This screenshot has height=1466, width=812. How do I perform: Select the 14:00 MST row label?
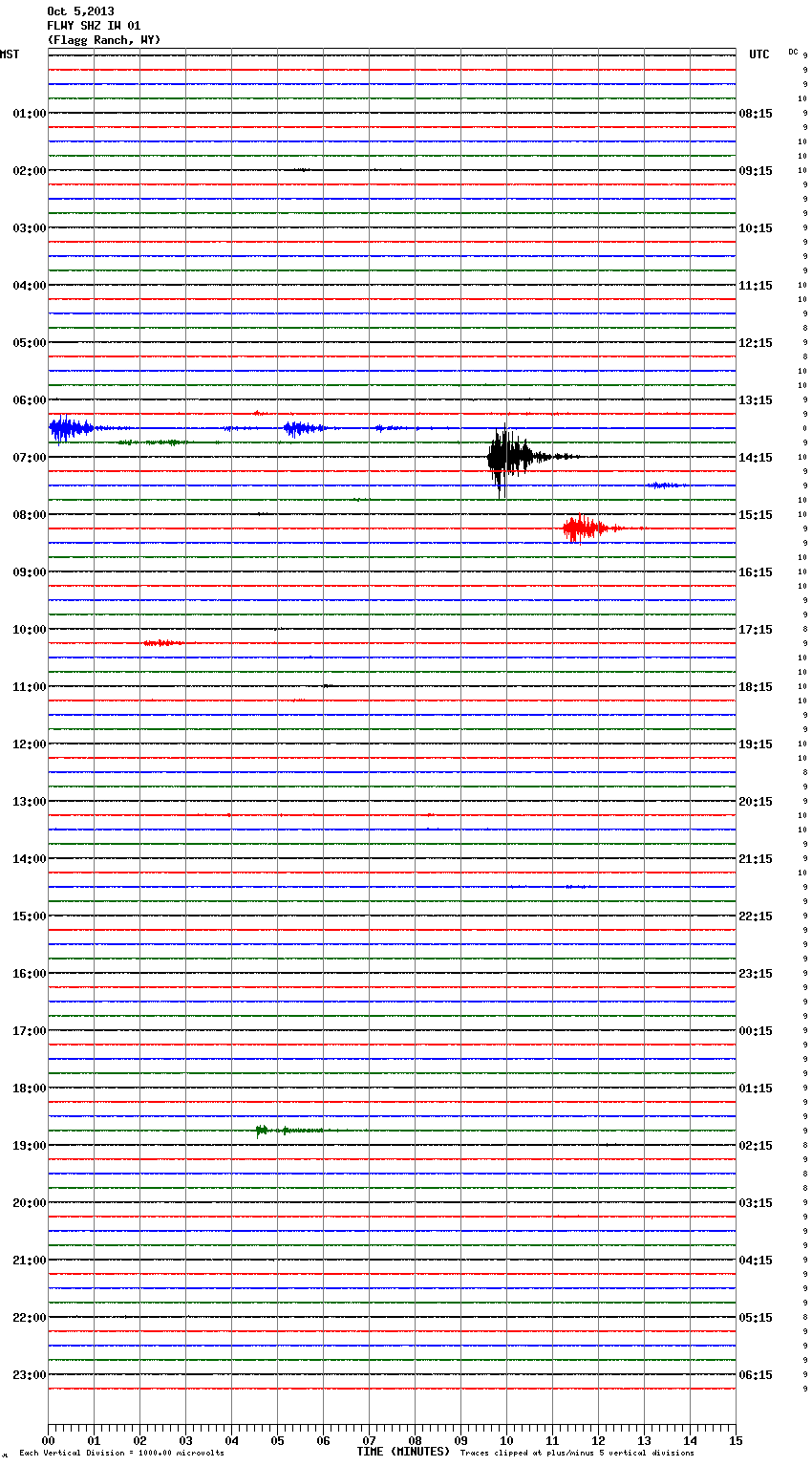(29, 859)
